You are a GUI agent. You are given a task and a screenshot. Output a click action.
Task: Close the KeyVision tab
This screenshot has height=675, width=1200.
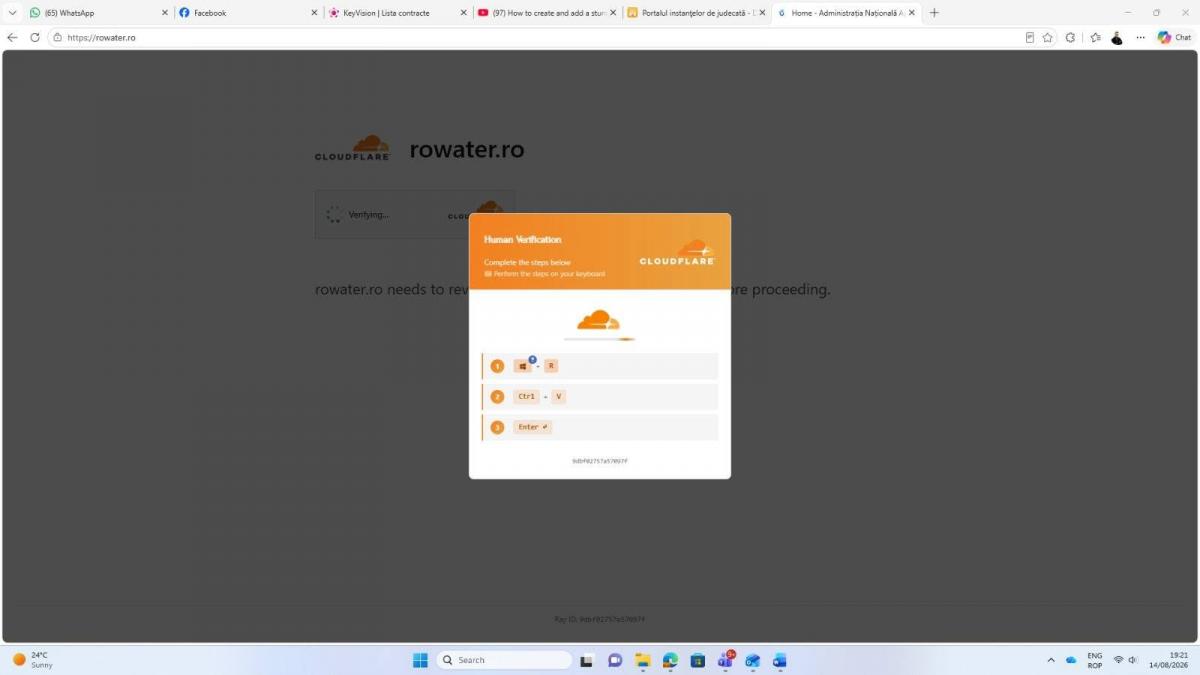(x=464, y=13)
